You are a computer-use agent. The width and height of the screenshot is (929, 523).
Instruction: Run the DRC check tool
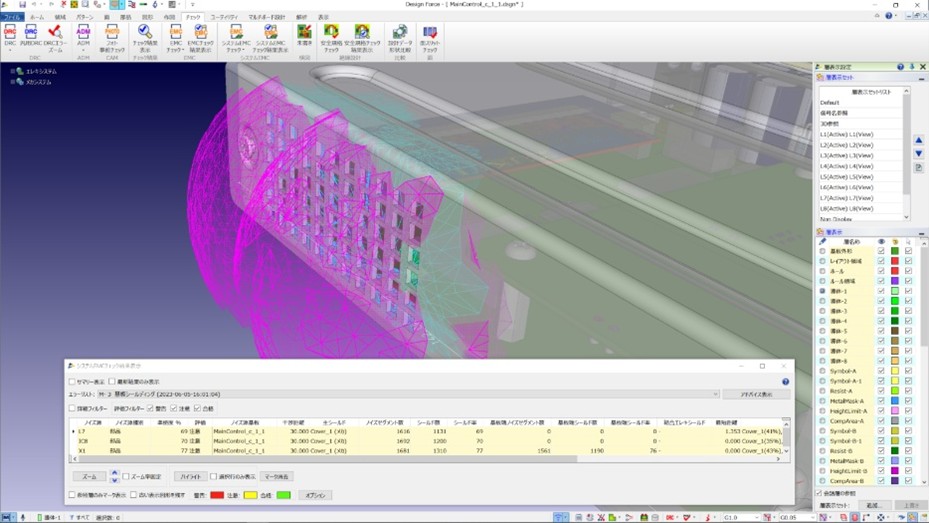[10, 34]
